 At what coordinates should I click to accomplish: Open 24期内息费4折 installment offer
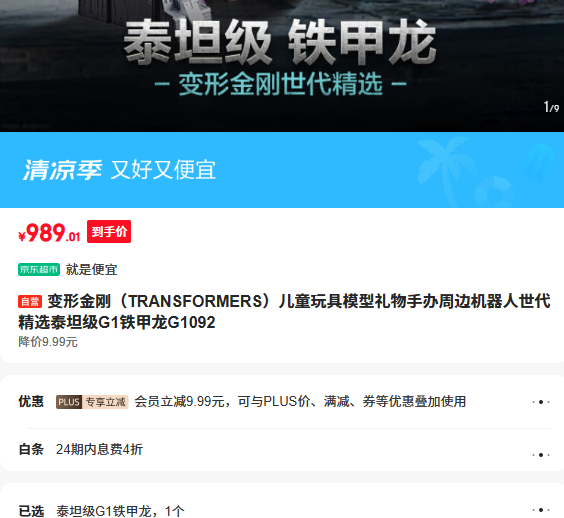click(99, 449)
